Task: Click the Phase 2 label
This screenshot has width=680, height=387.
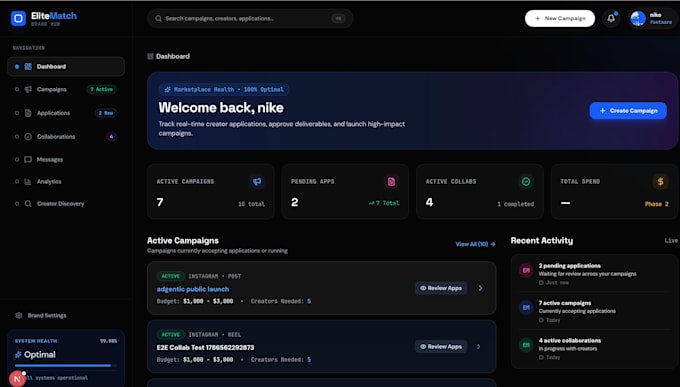Action: click(657, 204)
